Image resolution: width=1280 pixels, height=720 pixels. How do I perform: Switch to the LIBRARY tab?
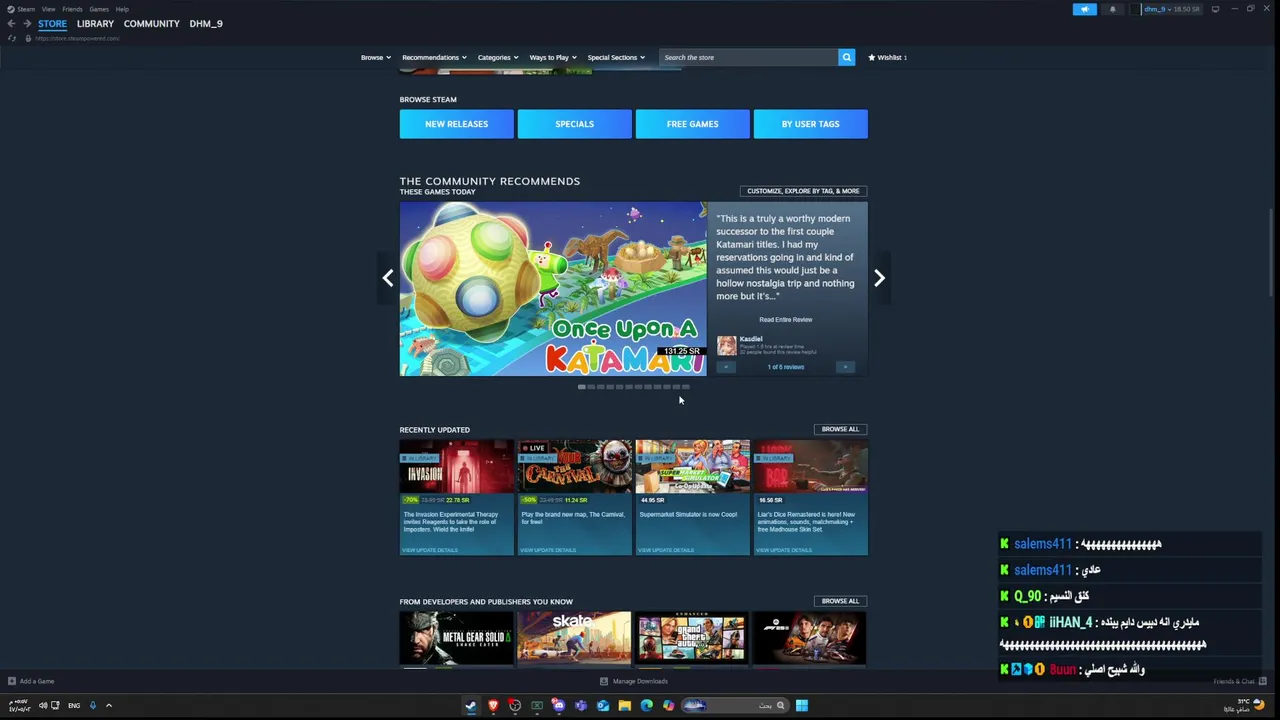click(95, 23)
